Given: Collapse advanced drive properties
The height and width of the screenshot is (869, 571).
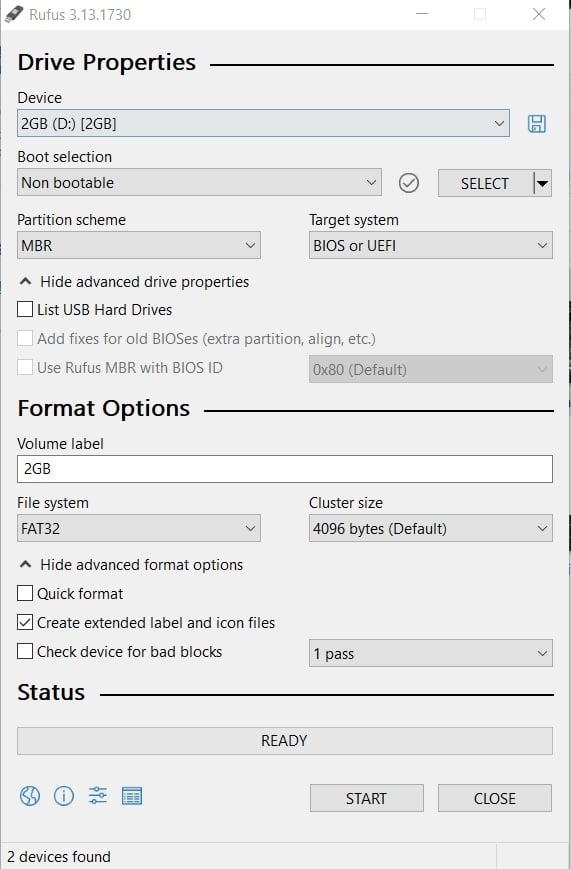Looking at the screenshot, I should [134, 282].
